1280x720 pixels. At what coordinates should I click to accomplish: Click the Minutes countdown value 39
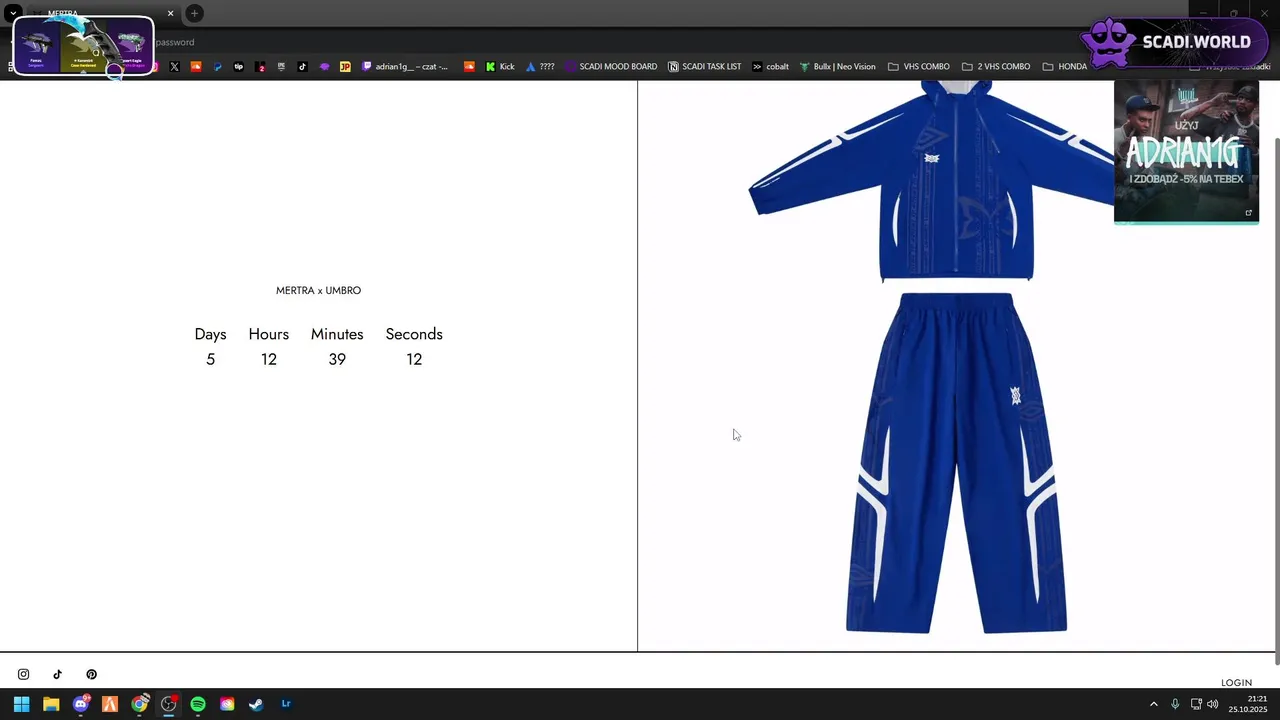tap(337, 359)
